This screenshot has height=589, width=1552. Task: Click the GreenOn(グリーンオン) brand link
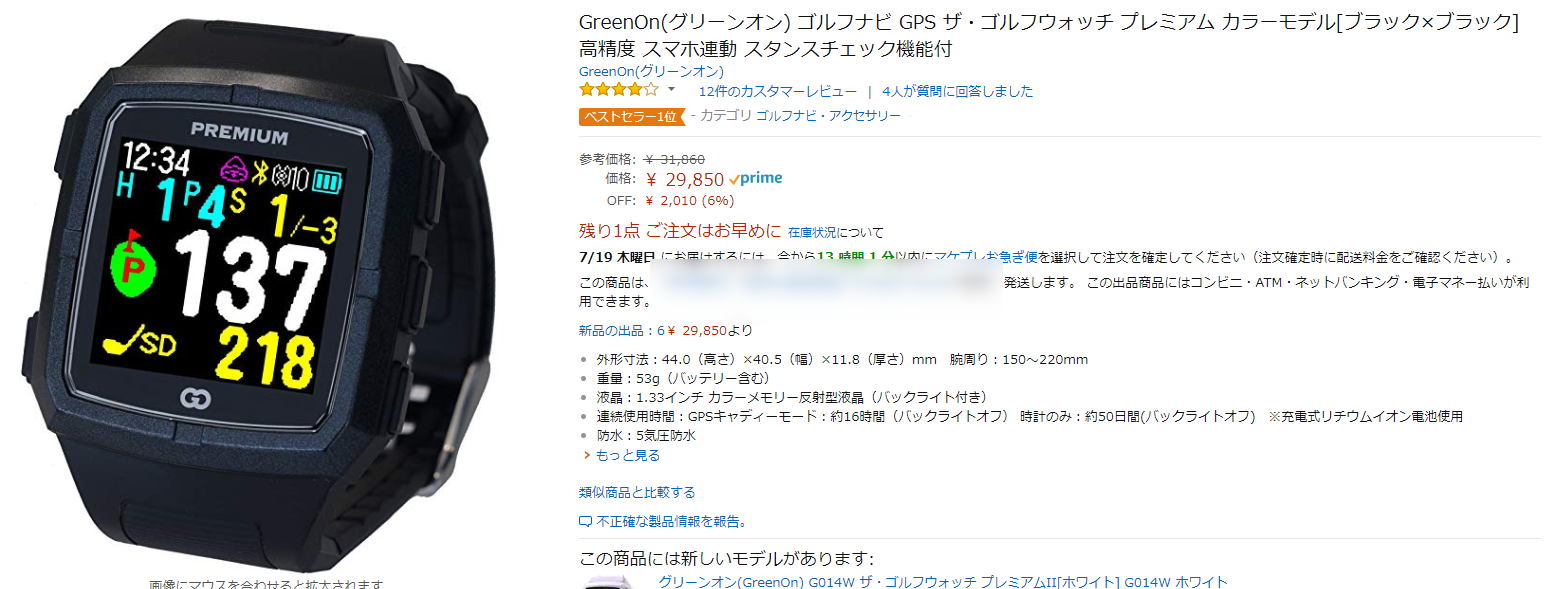click(651, 72)
